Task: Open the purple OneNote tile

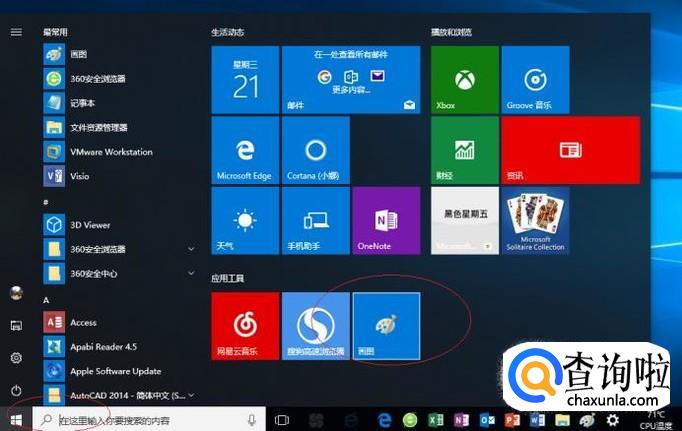Action: [386, 221]
